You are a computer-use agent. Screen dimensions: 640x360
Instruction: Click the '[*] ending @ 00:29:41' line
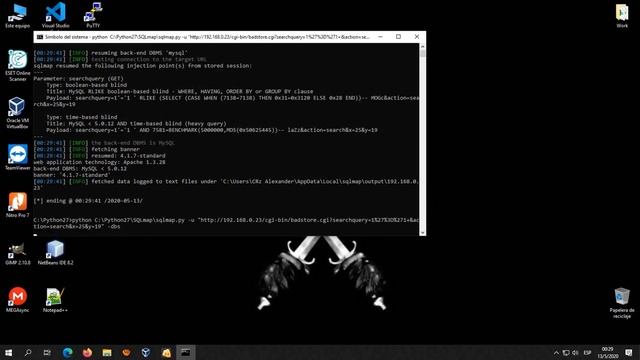[88, 201]
